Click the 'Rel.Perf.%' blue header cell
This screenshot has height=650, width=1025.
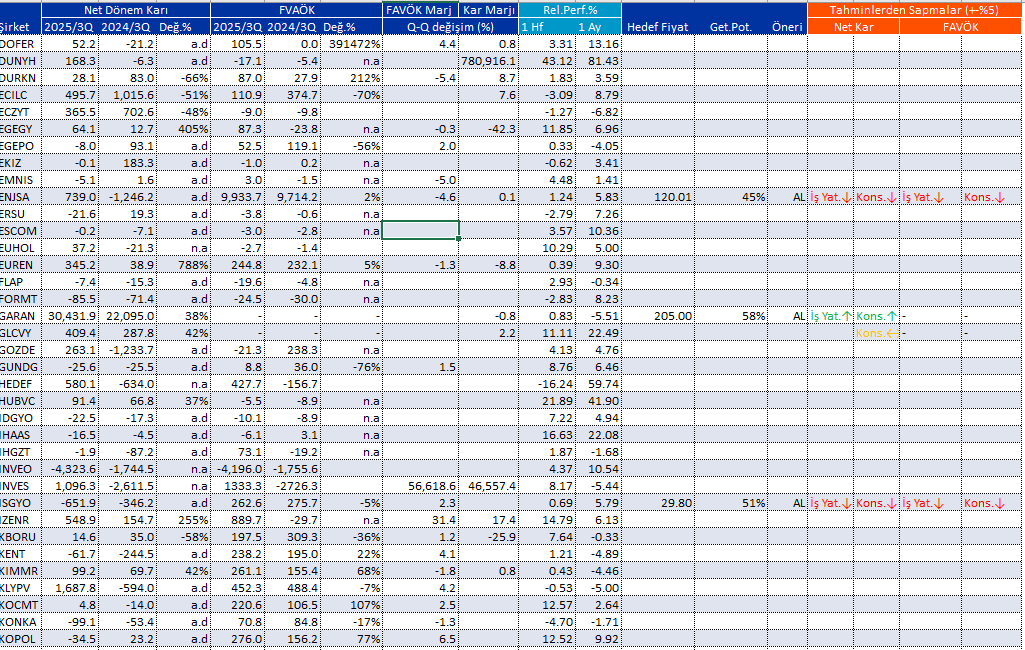click(x=570, y=9)
